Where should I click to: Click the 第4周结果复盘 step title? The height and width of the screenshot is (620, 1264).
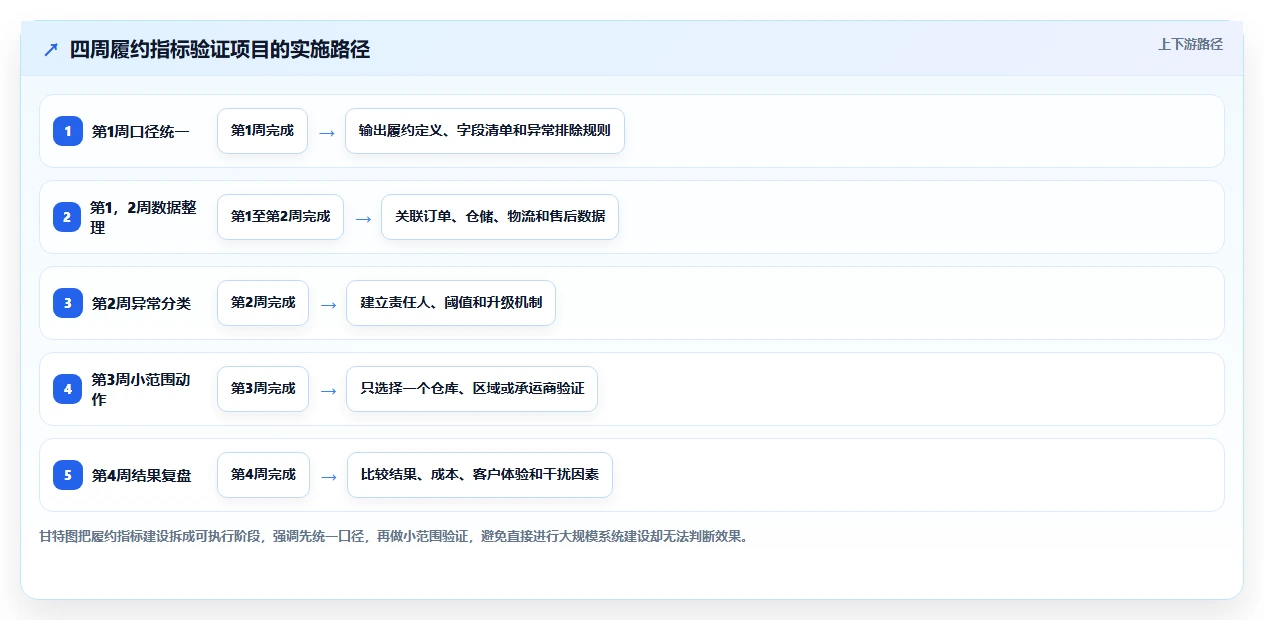coord(141,475)
